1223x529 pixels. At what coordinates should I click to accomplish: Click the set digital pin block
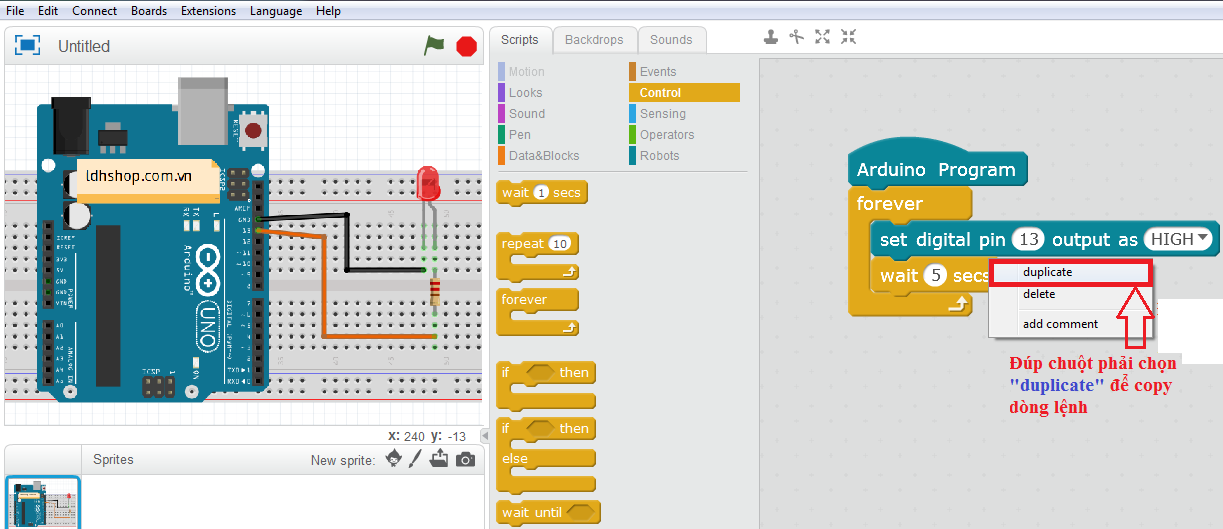click(1044, 239)
